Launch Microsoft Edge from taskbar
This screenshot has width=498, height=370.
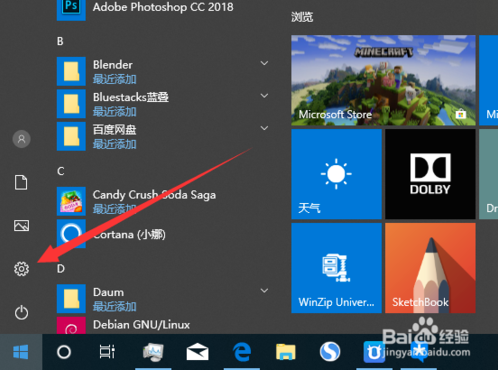(242, 352)
